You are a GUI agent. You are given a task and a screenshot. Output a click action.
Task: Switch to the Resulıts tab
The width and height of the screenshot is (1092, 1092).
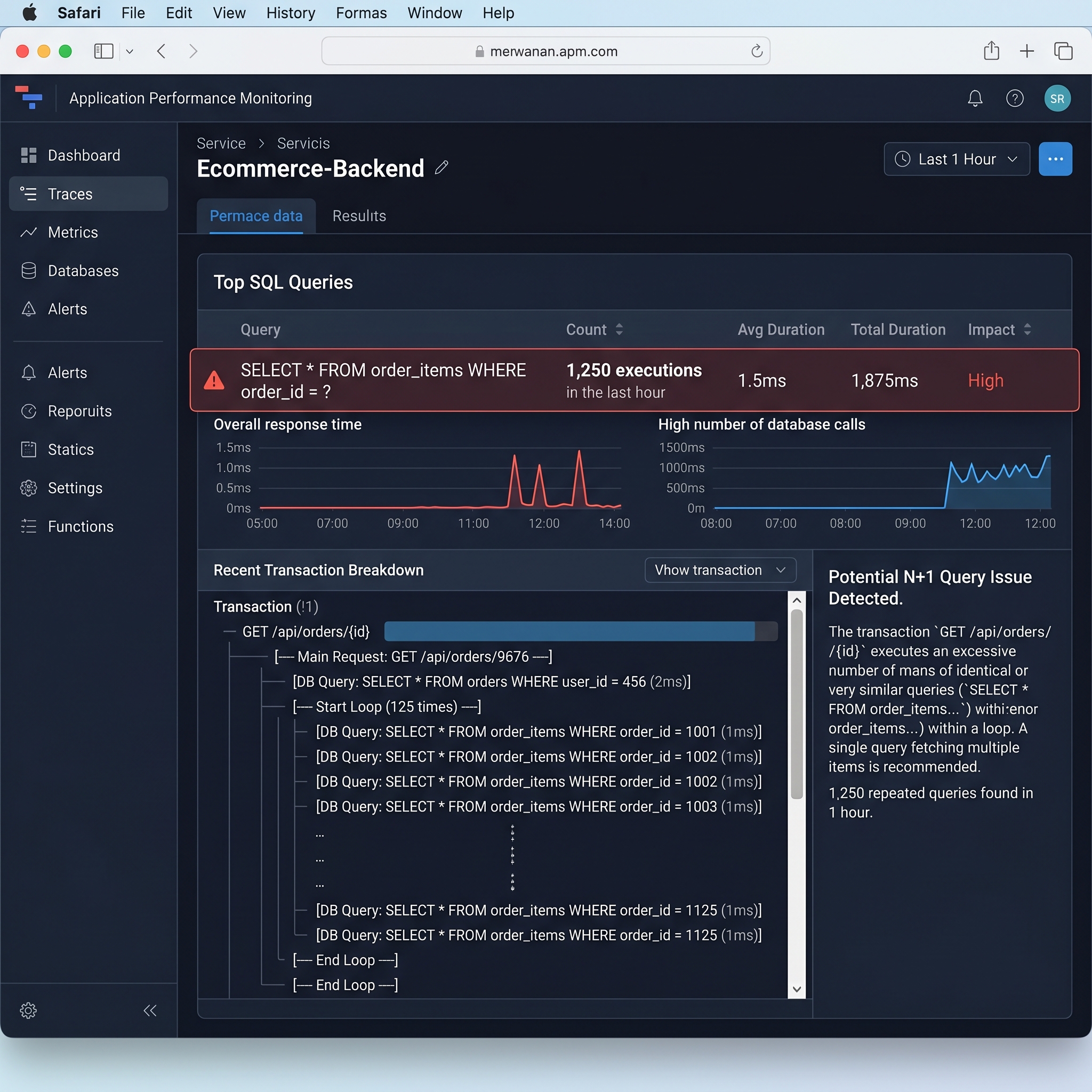(x=359, y=216)
